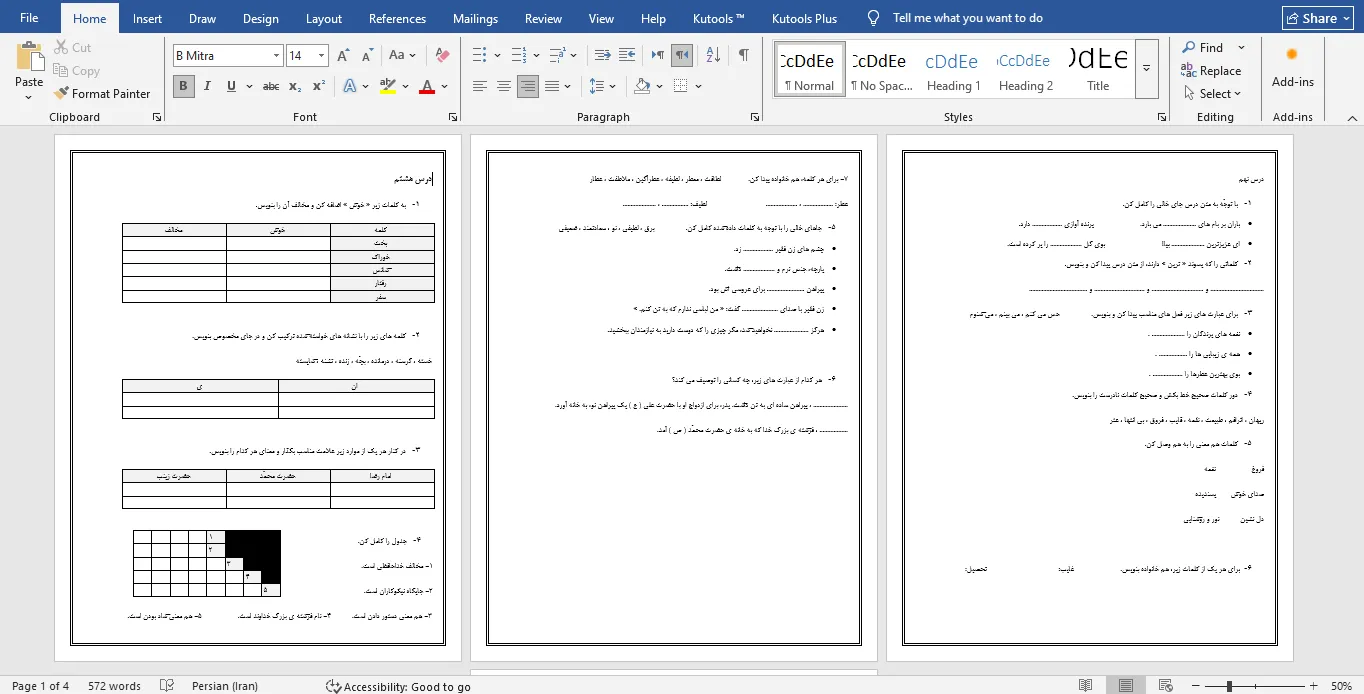Shrink font size with the smaller A icon
Image resolution: width=1364 pixels, height=694 pixels.
[367, 56]
